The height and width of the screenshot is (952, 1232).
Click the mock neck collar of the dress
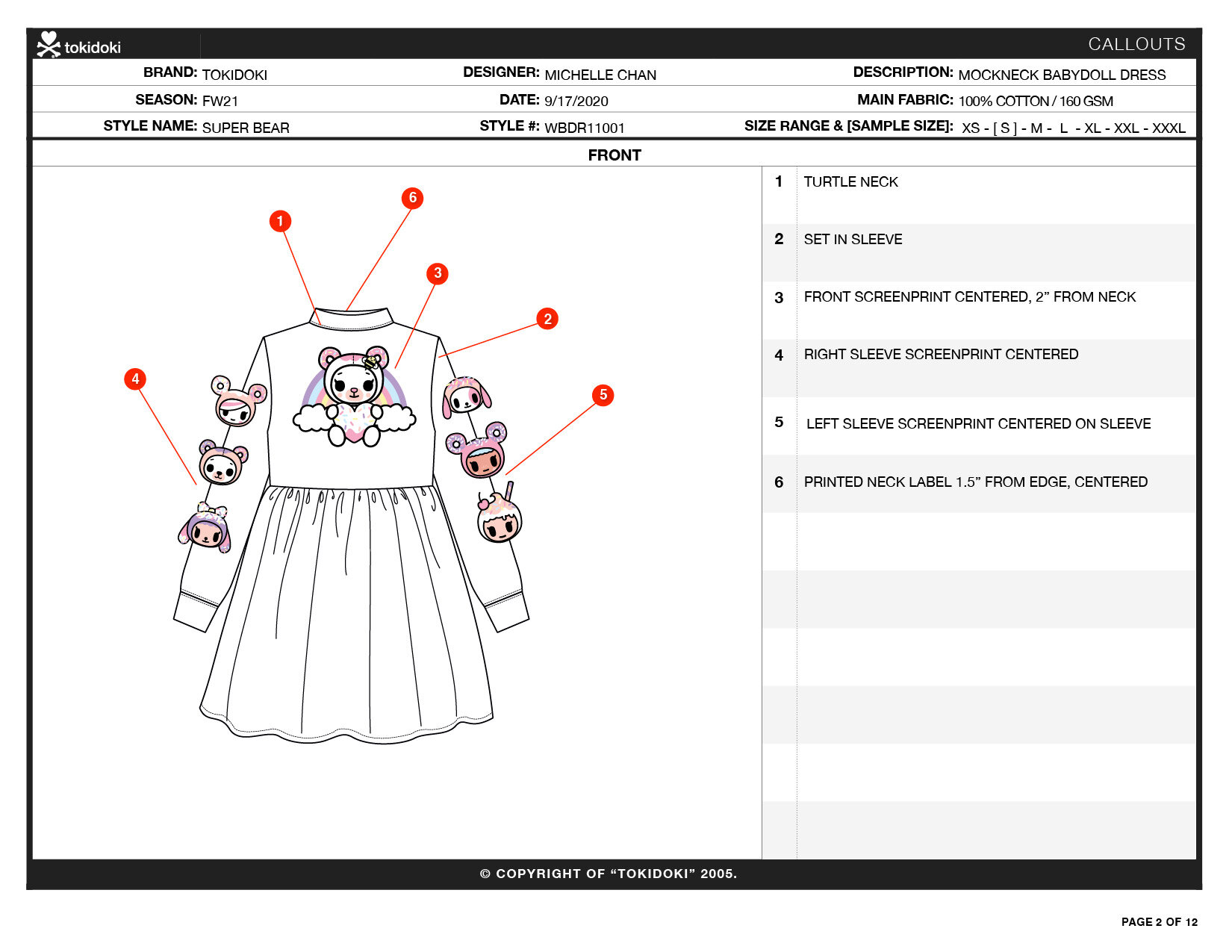point(351,319)
